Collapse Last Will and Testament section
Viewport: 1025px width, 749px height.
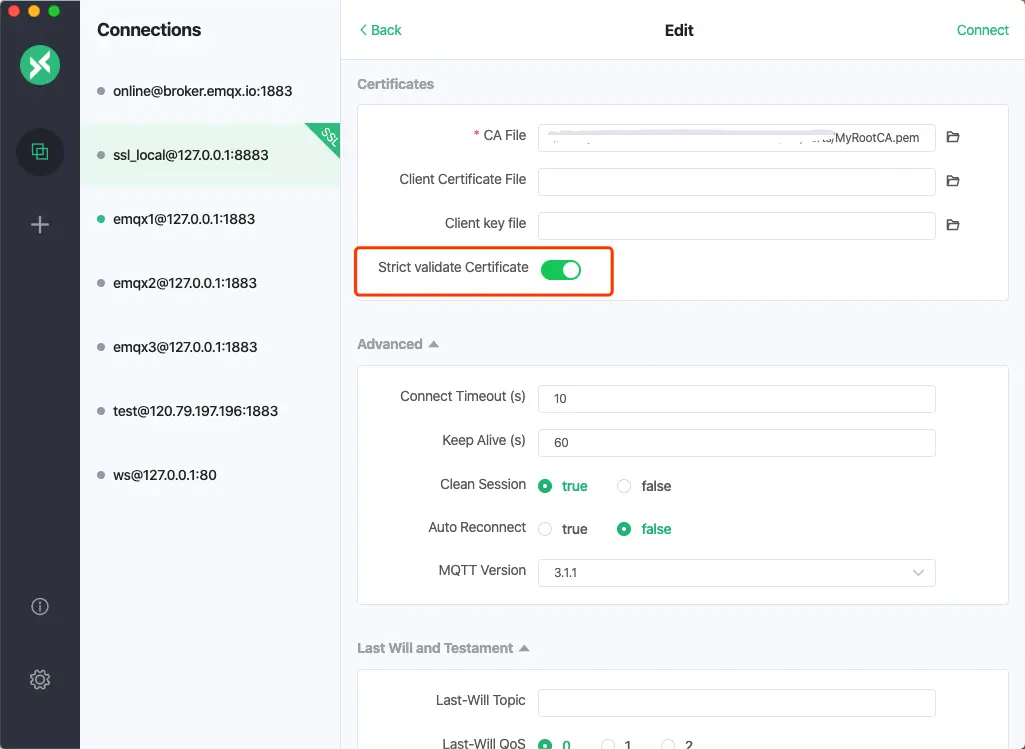524,648
